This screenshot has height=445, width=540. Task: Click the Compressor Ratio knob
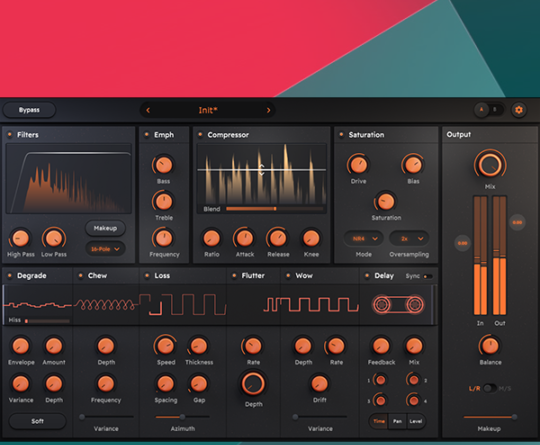pos(211,238)
